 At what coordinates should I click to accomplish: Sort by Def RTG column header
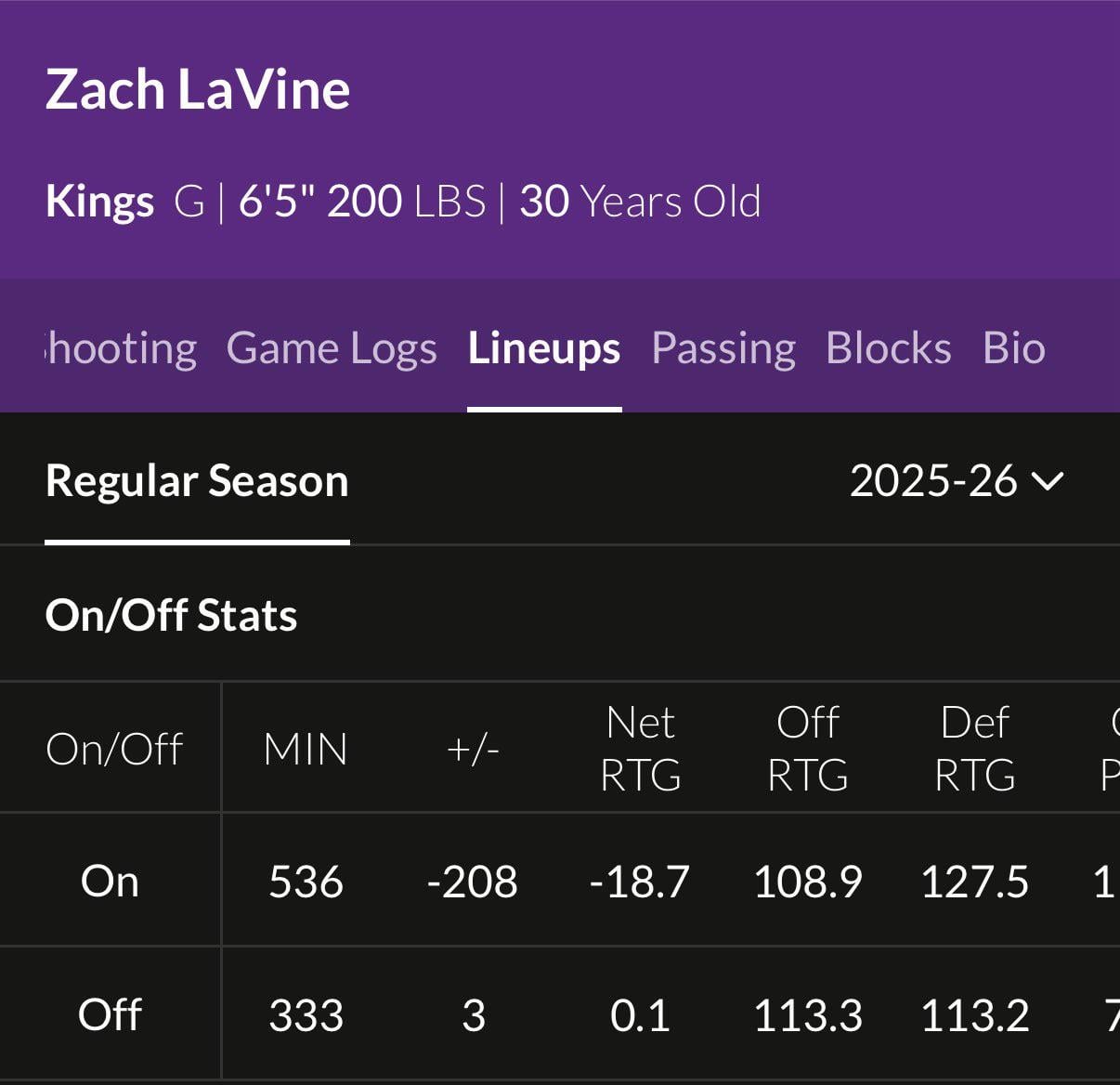(x=975, y=749)
